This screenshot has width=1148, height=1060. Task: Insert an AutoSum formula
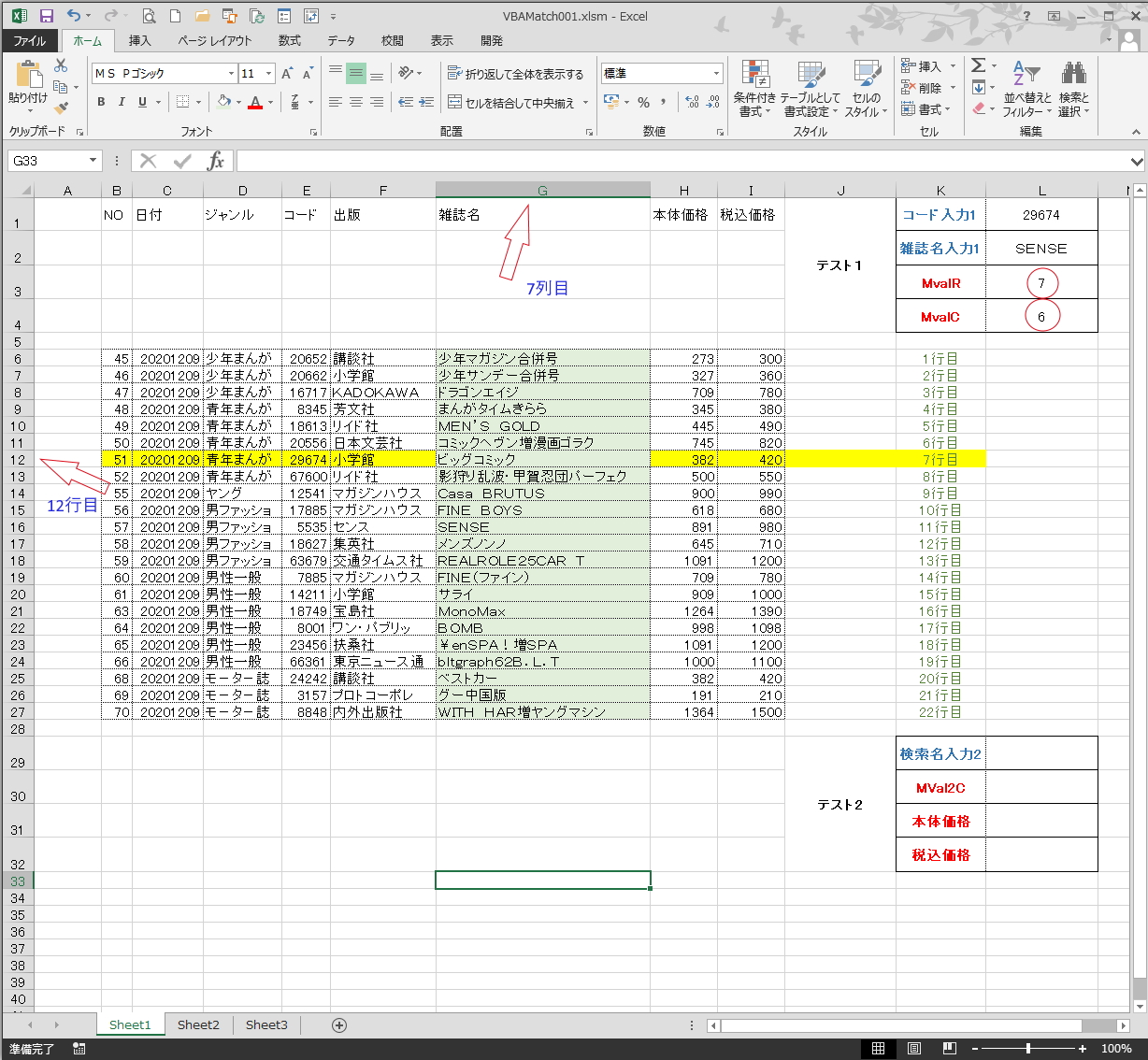tap(979, 65)
